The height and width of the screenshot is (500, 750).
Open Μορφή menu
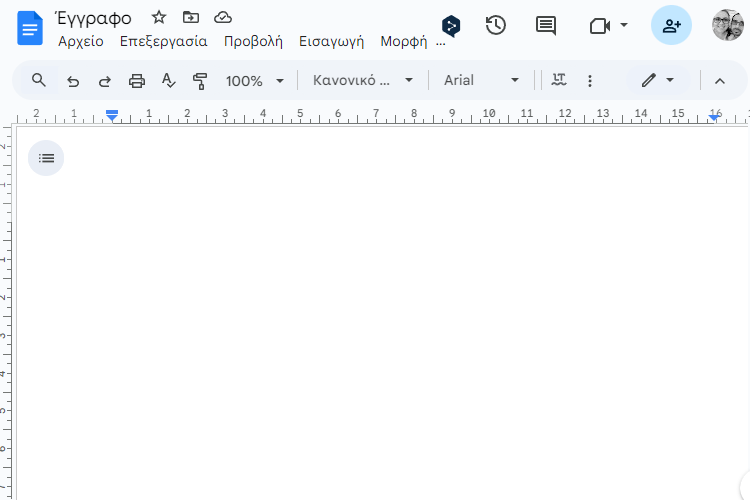point(404,42)
